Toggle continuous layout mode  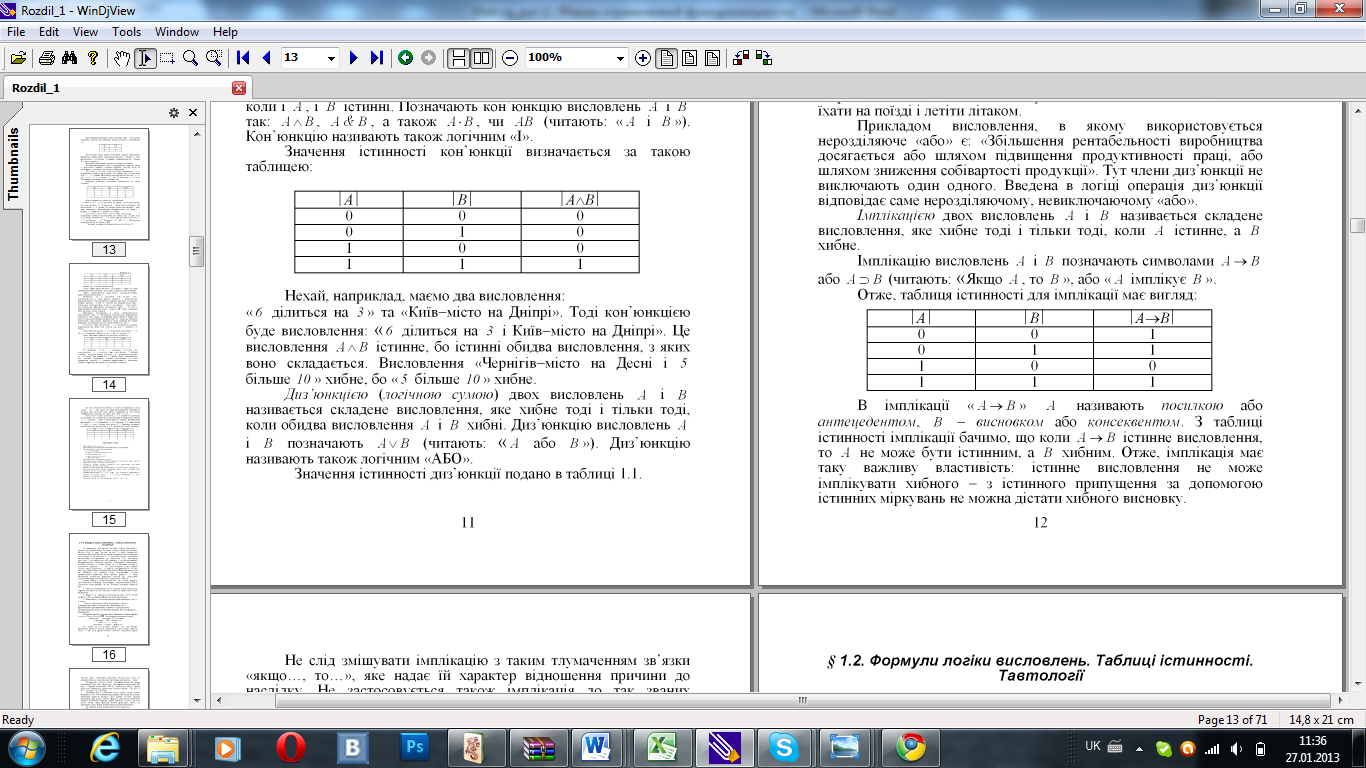coord(459,58)
